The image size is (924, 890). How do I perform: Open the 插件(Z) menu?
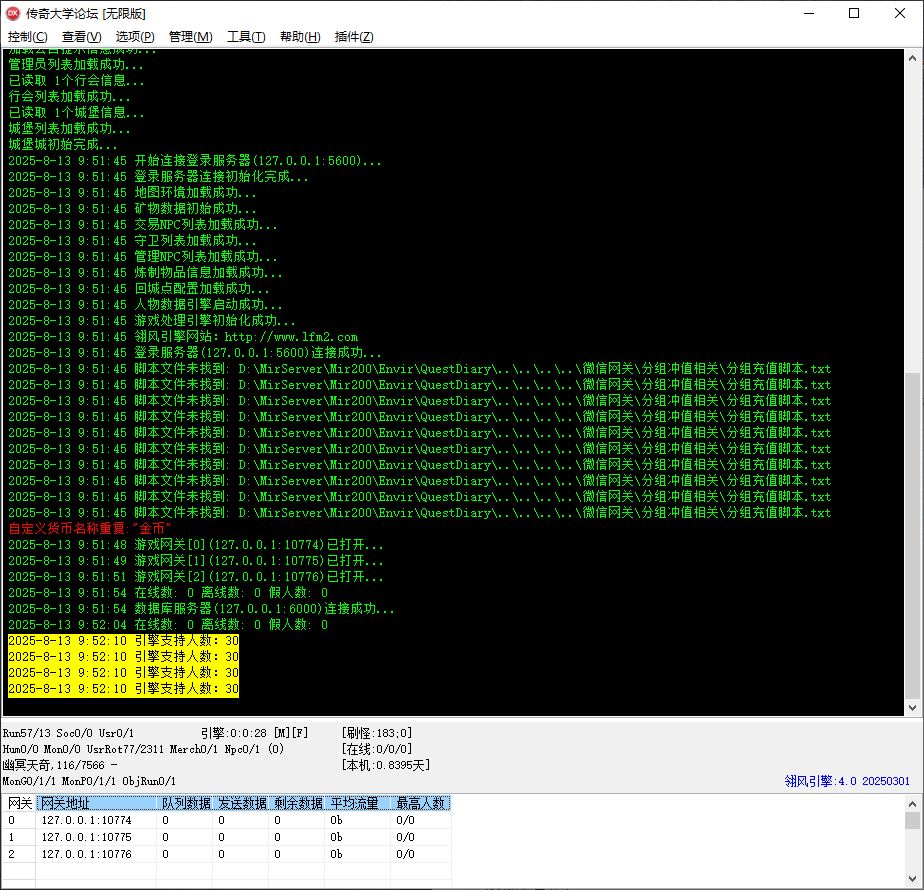pyautogui.click(x=354, y=37)
